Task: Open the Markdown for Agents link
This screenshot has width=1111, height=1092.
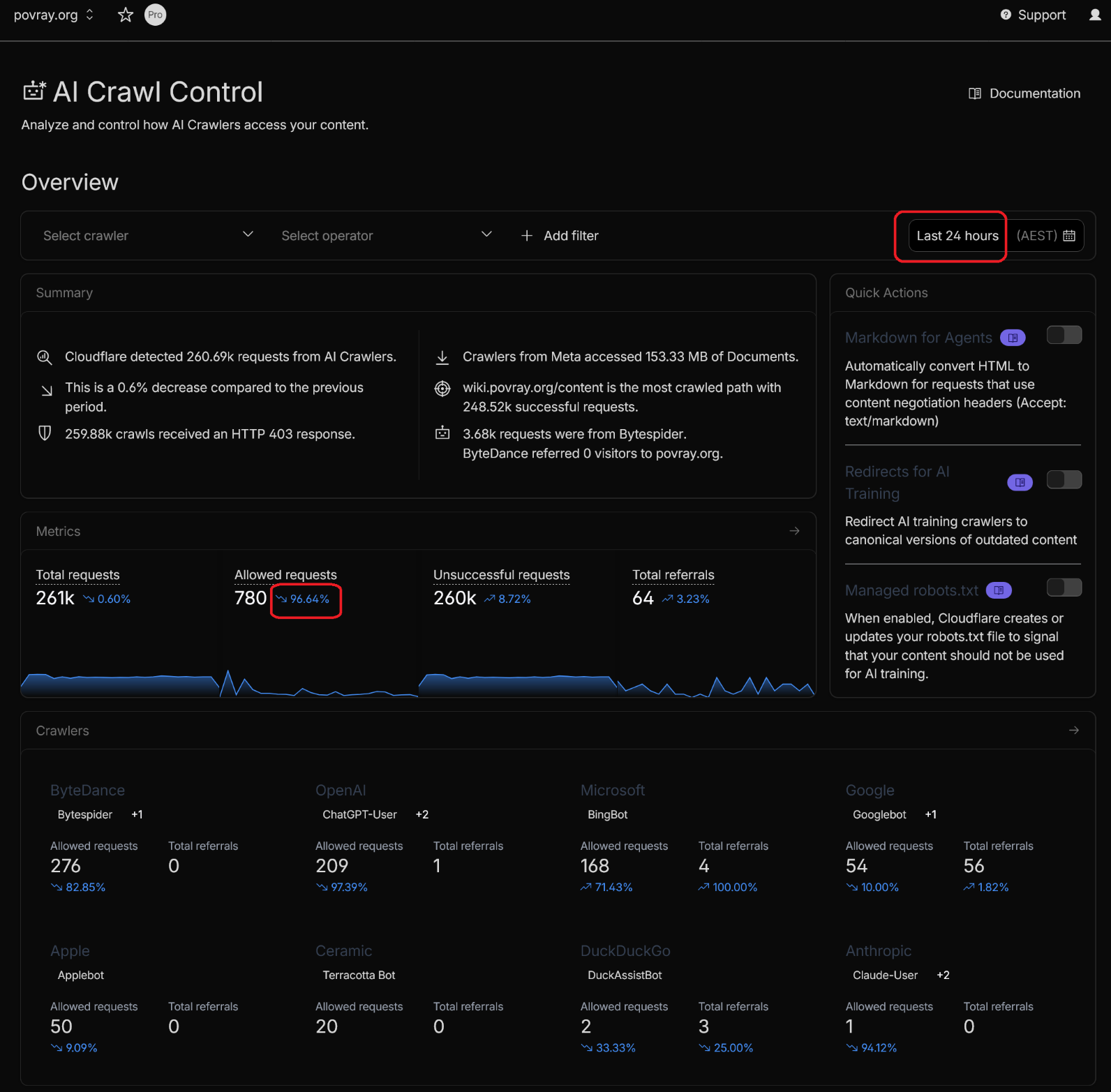Action: click(x=918, y=338)
